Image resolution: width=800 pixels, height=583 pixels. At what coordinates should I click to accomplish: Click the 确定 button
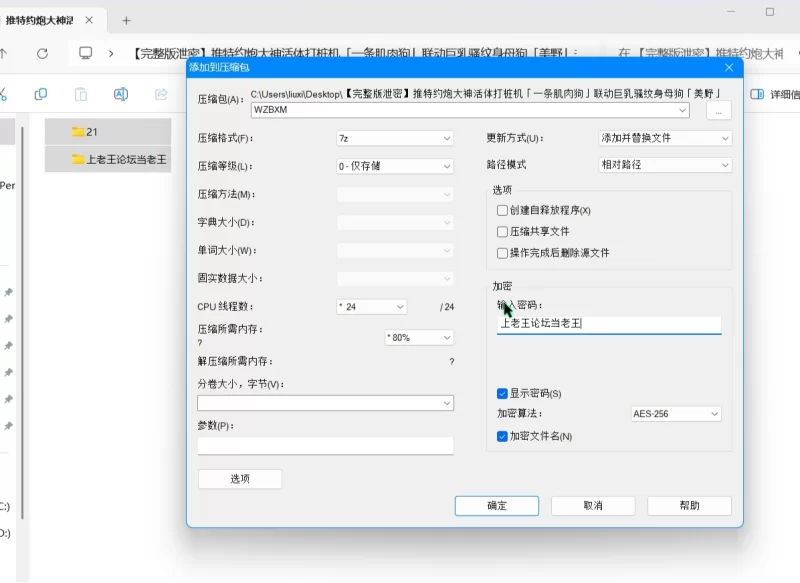pyautogui.click(x=497, y=505)
